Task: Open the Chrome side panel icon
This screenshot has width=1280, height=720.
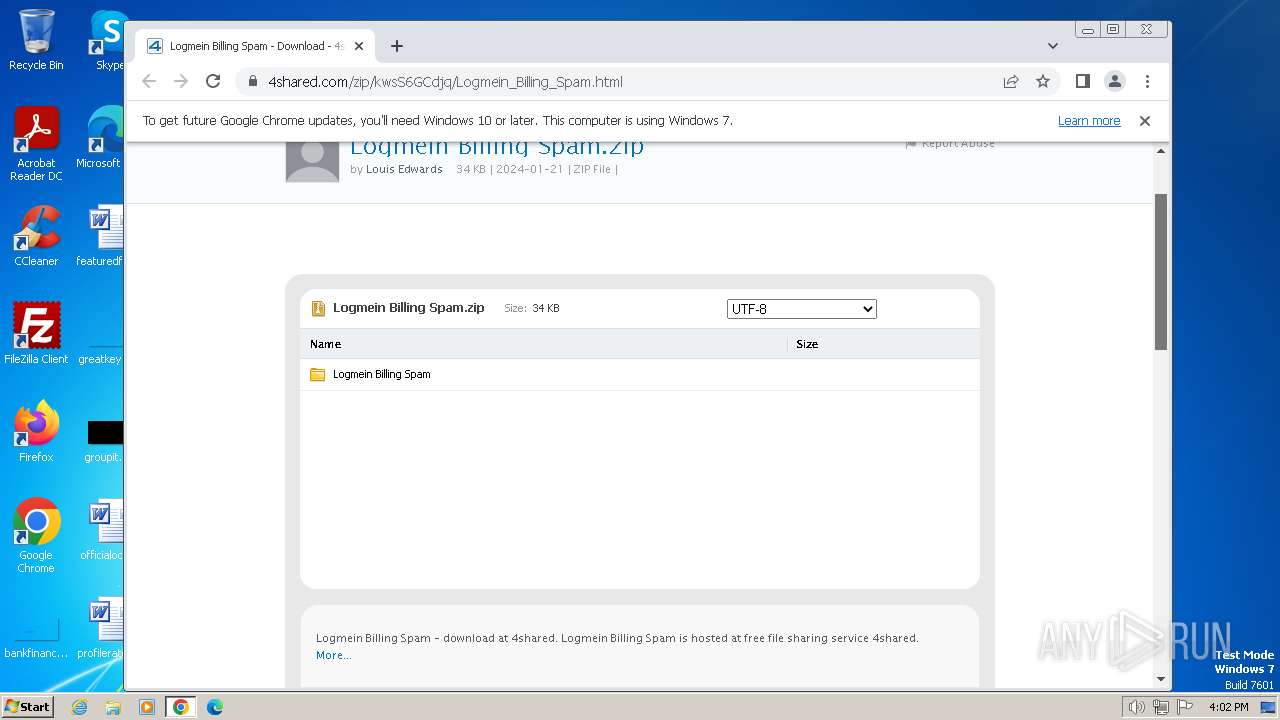Action: coord(1082,82)
